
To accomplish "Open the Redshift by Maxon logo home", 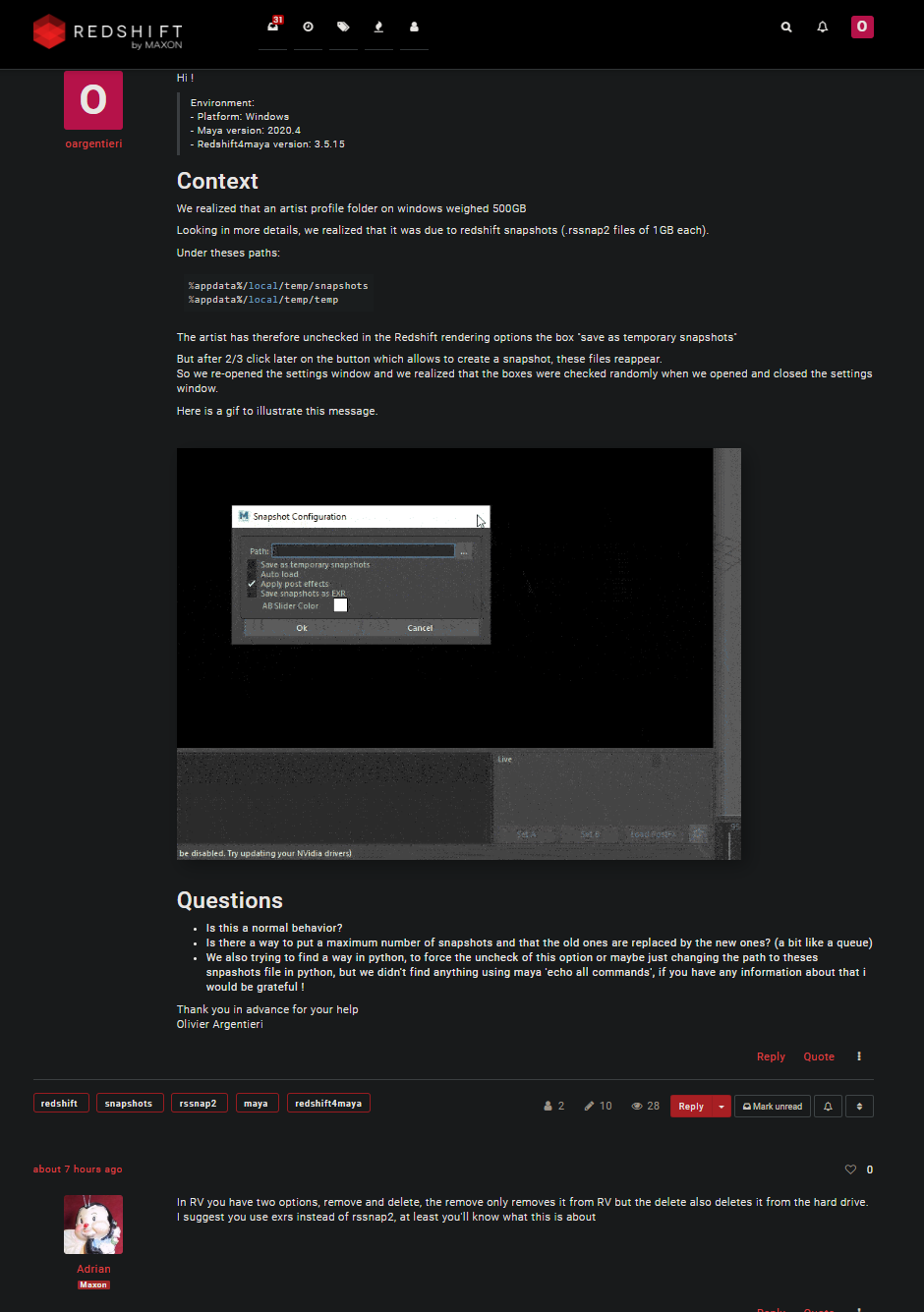I will coord(107,32).
